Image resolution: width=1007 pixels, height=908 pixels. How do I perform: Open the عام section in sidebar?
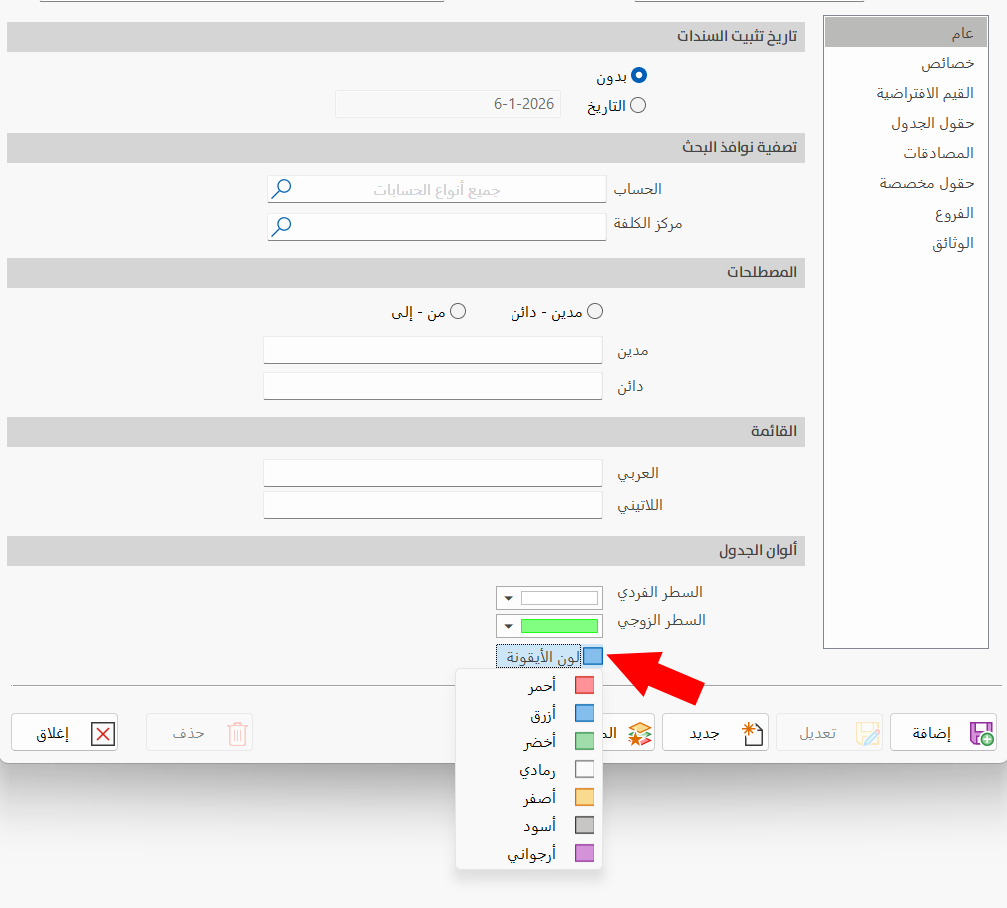point(906,33)
